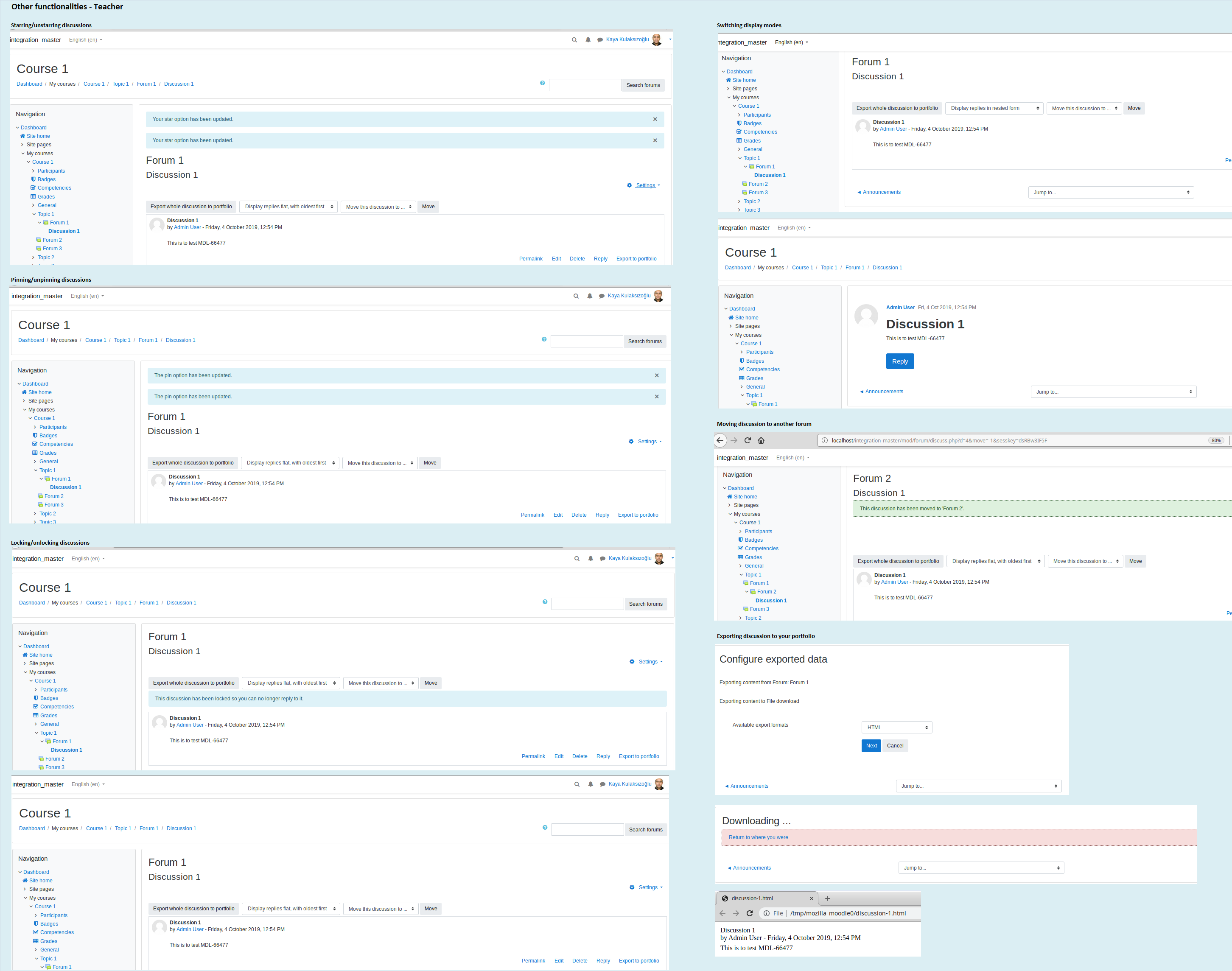The width and height of the screenshot is (1232, 971).
Task: Click Cancel on Configure exported data
Action: pyautogui.click(x=895, y=745)
